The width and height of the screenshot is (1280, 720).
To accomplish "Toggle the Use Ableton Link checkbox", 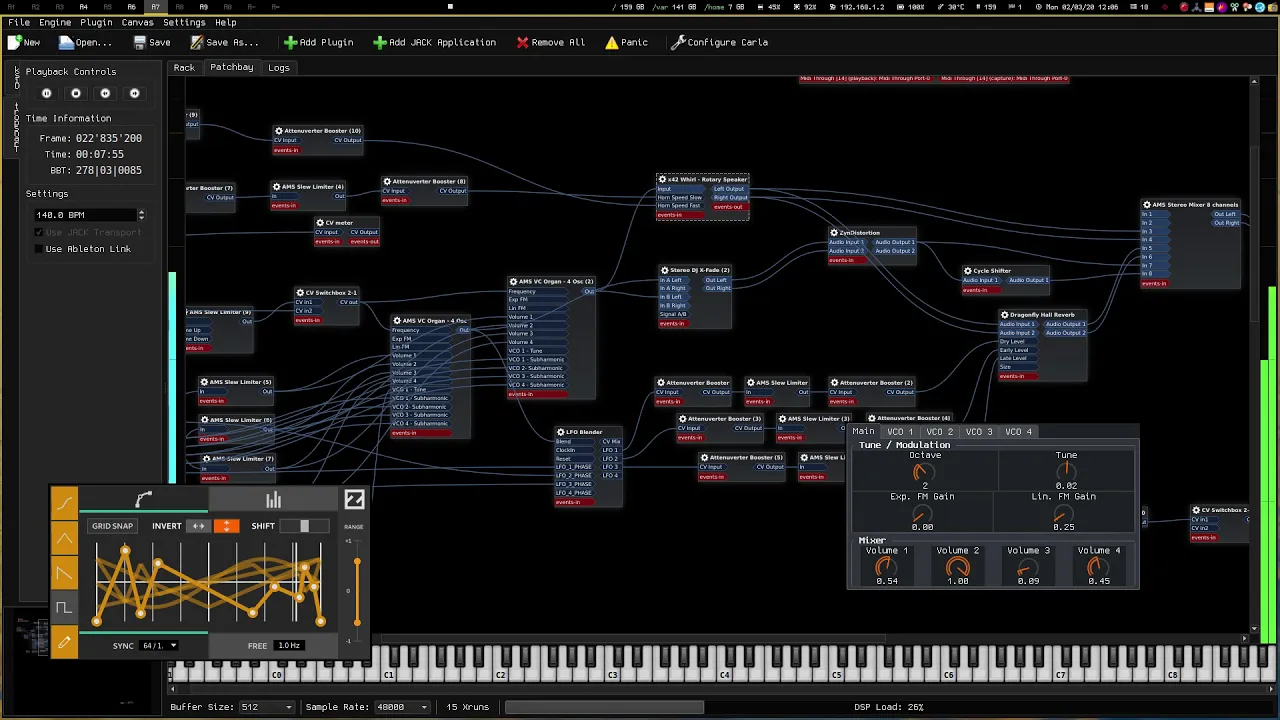I will point(39,249).
